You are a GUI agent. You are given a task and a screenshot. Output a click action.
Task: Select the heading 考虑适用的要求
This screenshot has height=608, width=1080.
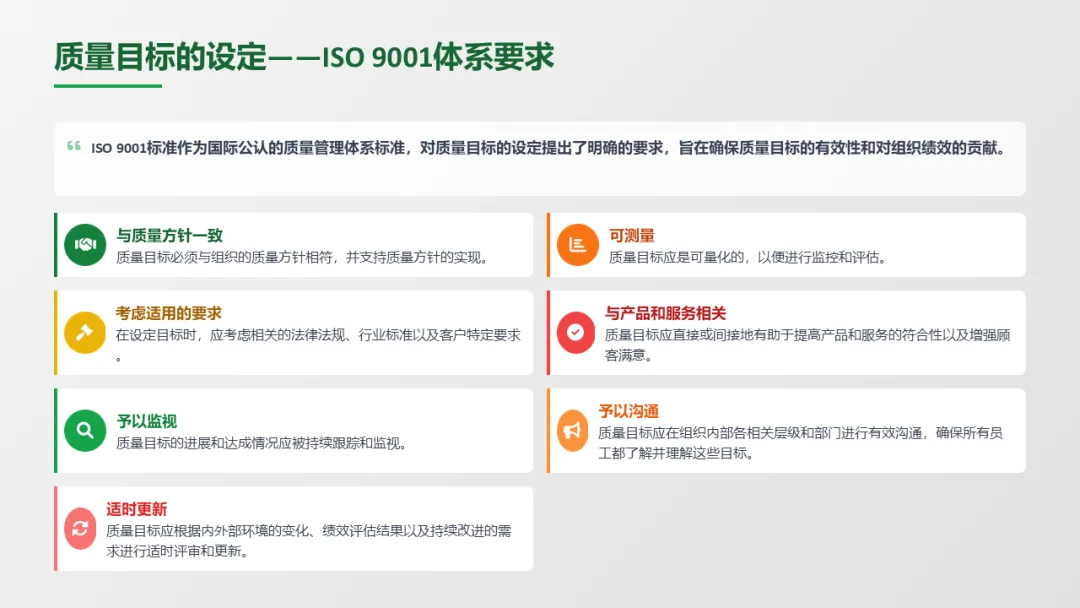(169, 313)
